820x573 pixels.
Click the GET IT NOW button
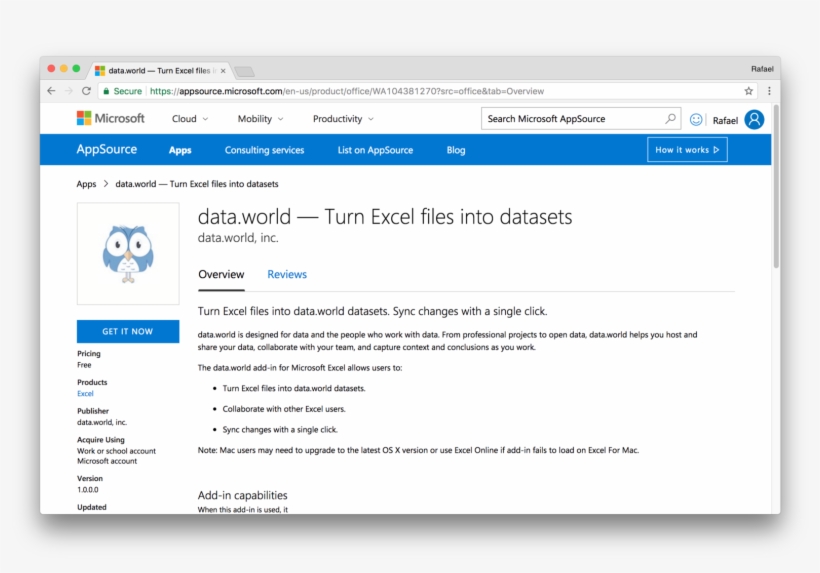tap(128, 331)
